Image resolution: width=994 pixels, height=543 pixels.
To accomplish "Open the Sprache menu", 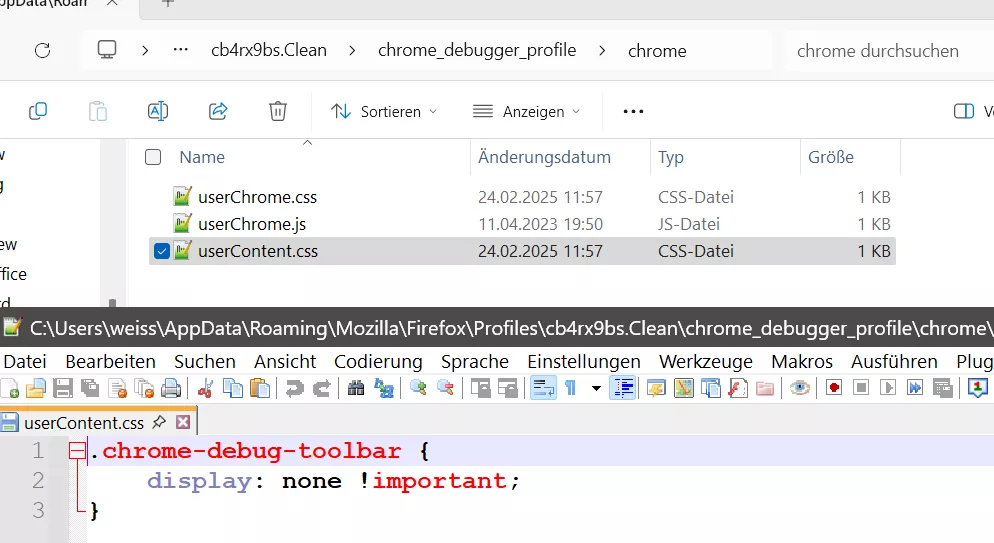I will point(475,361).
